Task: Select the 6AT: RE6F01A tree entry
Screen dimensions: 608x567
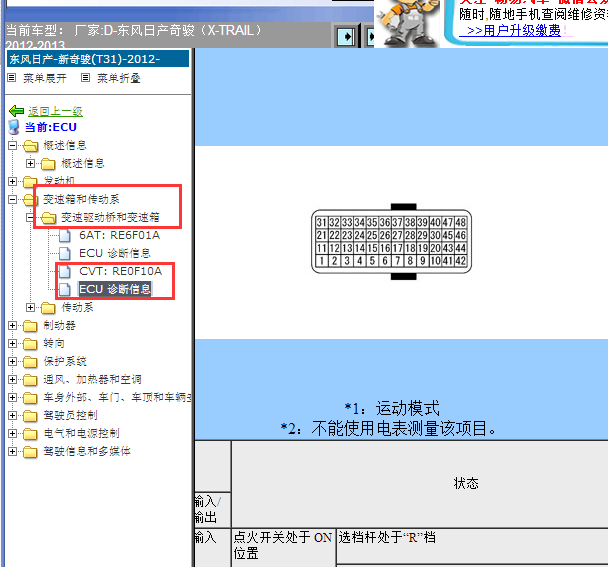Action: (x=119, y=235)
